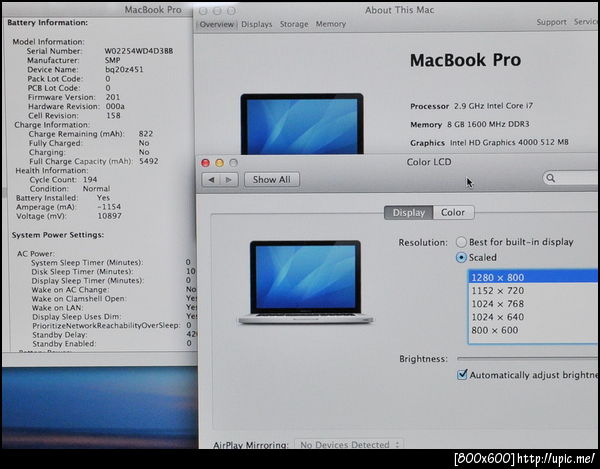
Task: Click the Memory 8 GB 1600 MHz DDR3 line
Action: (470, 124)
